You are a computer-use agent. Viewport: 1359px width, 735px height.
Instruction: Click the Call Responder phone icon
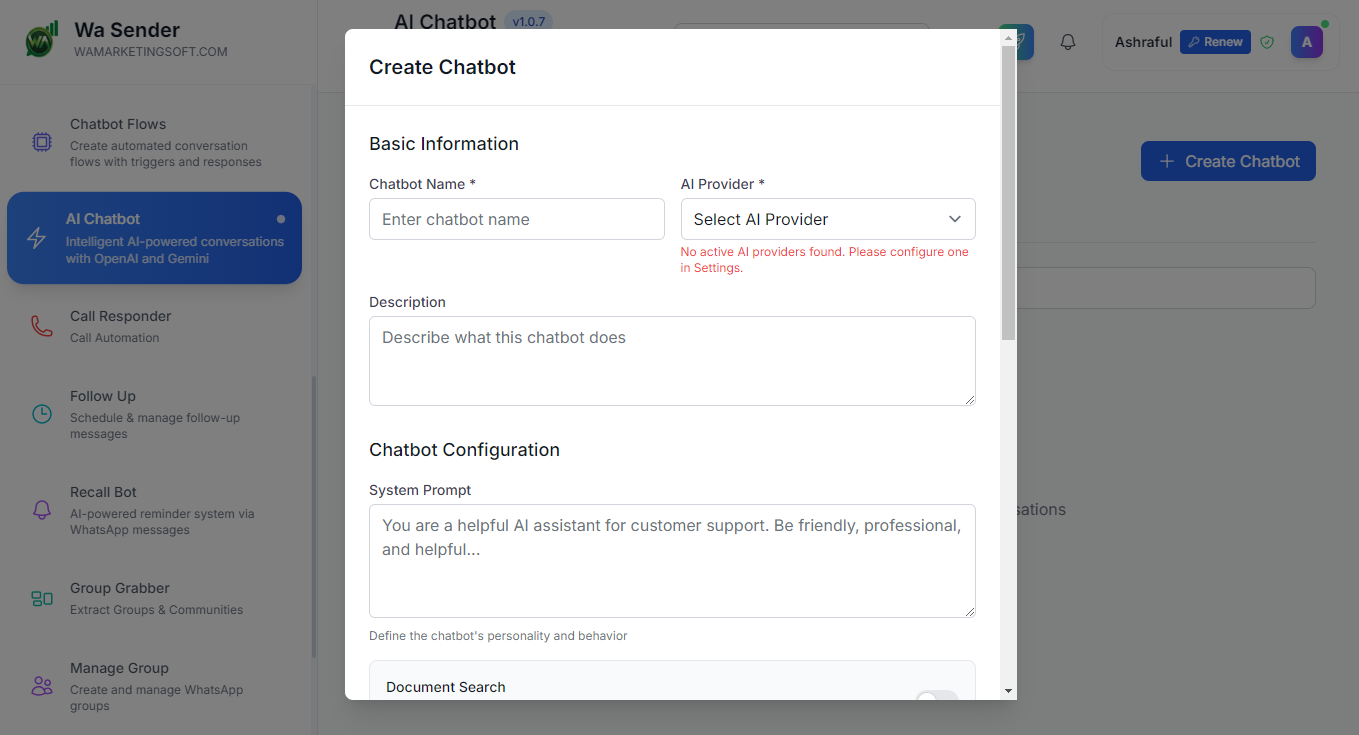tap(42, 326)
